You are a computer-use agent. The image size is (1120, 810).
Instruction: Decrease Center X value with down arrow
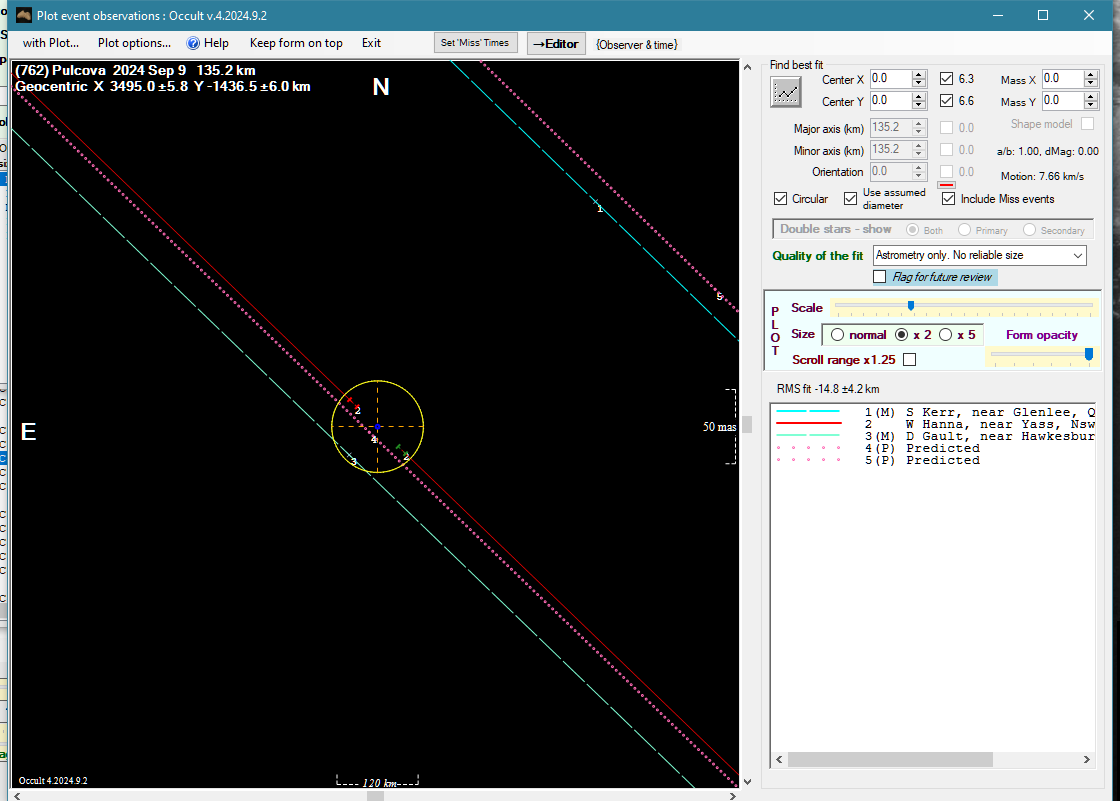click(919, 83)
